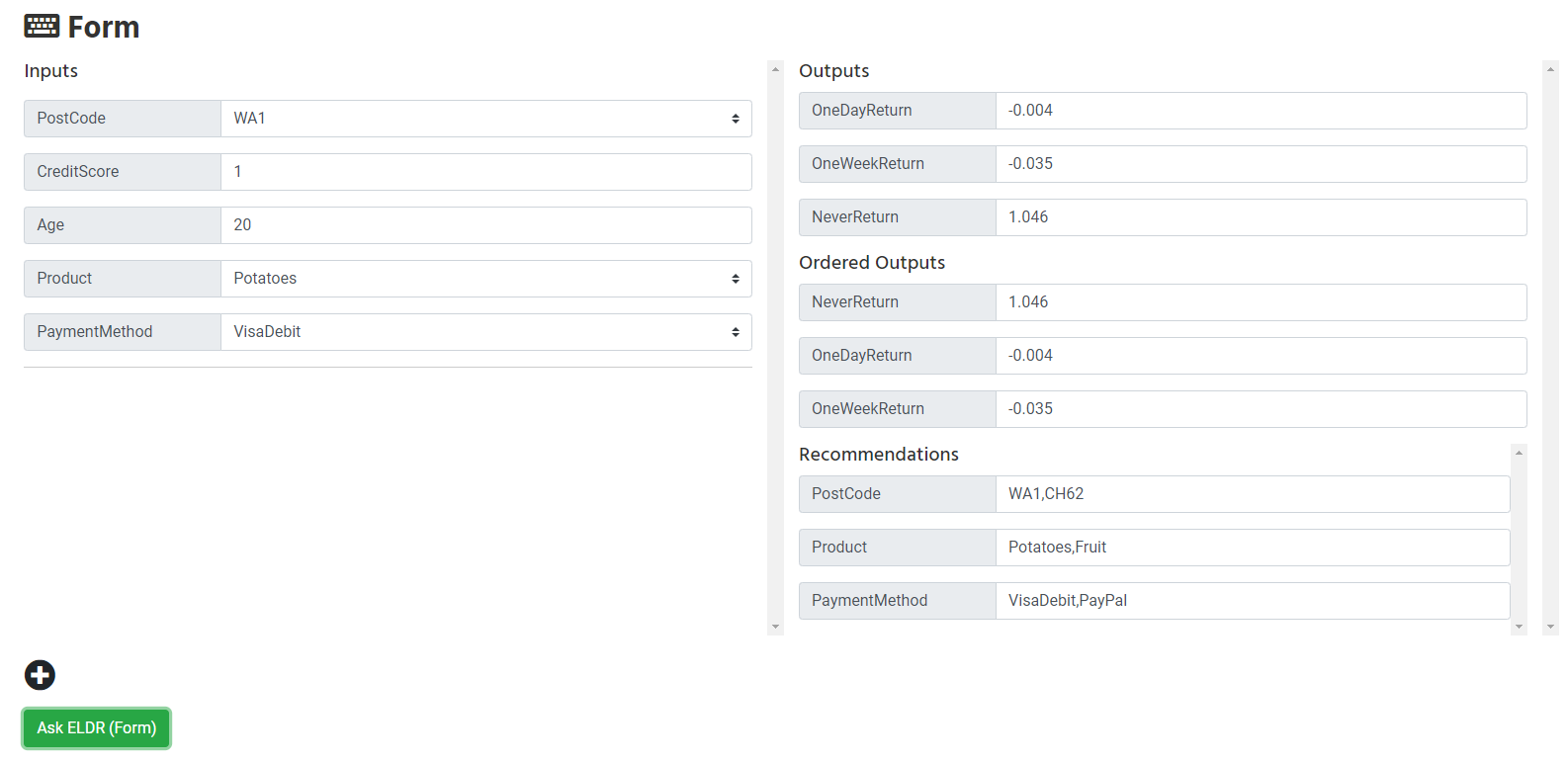This screenshot has height=763, width=1568.
Task: Click the Inputs panel scrollbar down arrow
Action: [775, 627]
